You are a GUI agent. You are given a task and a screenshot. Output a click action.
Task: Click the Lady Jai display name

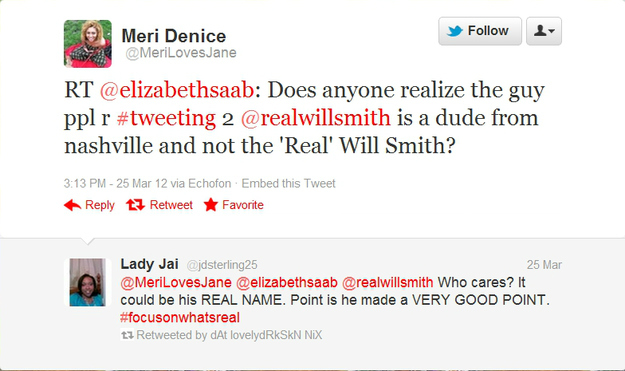coord(149,264)
